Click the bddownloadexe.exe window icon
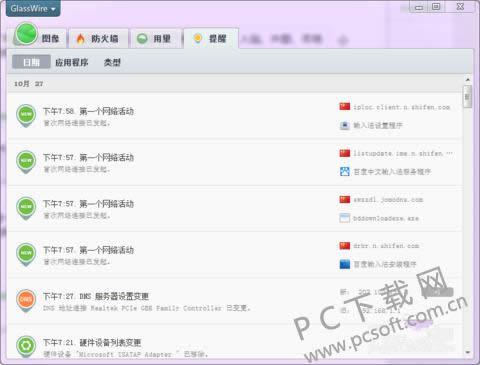Screen dimensions: 480x365 [x=344, y=218]
